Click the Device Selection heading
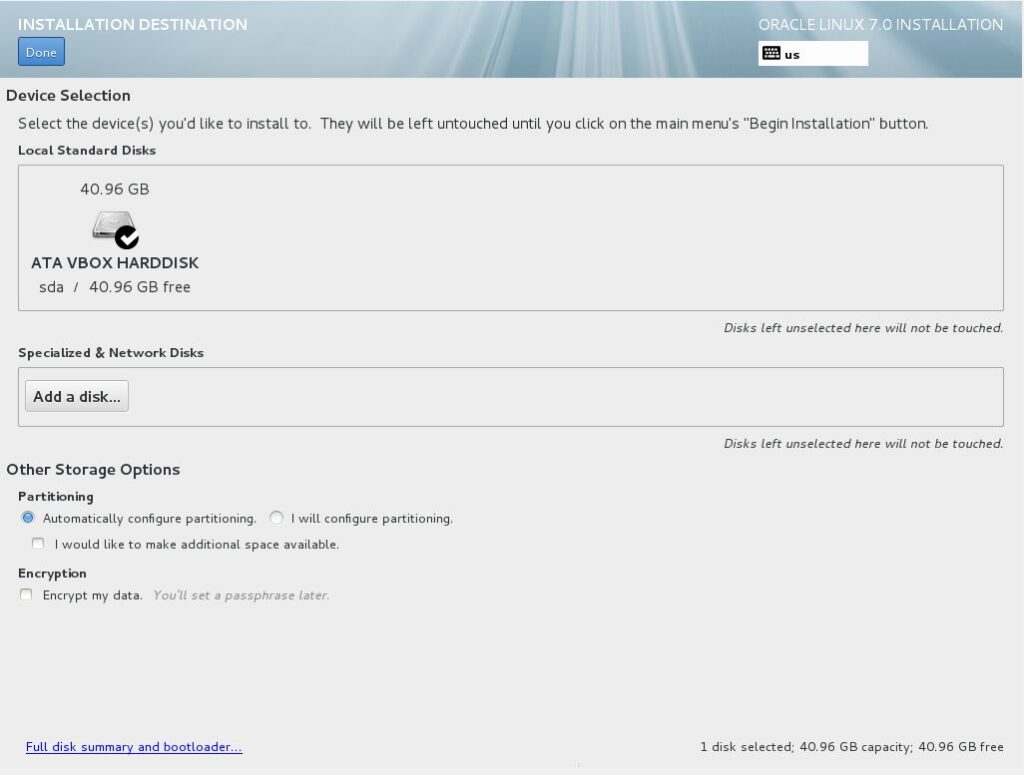 [69, 95]
